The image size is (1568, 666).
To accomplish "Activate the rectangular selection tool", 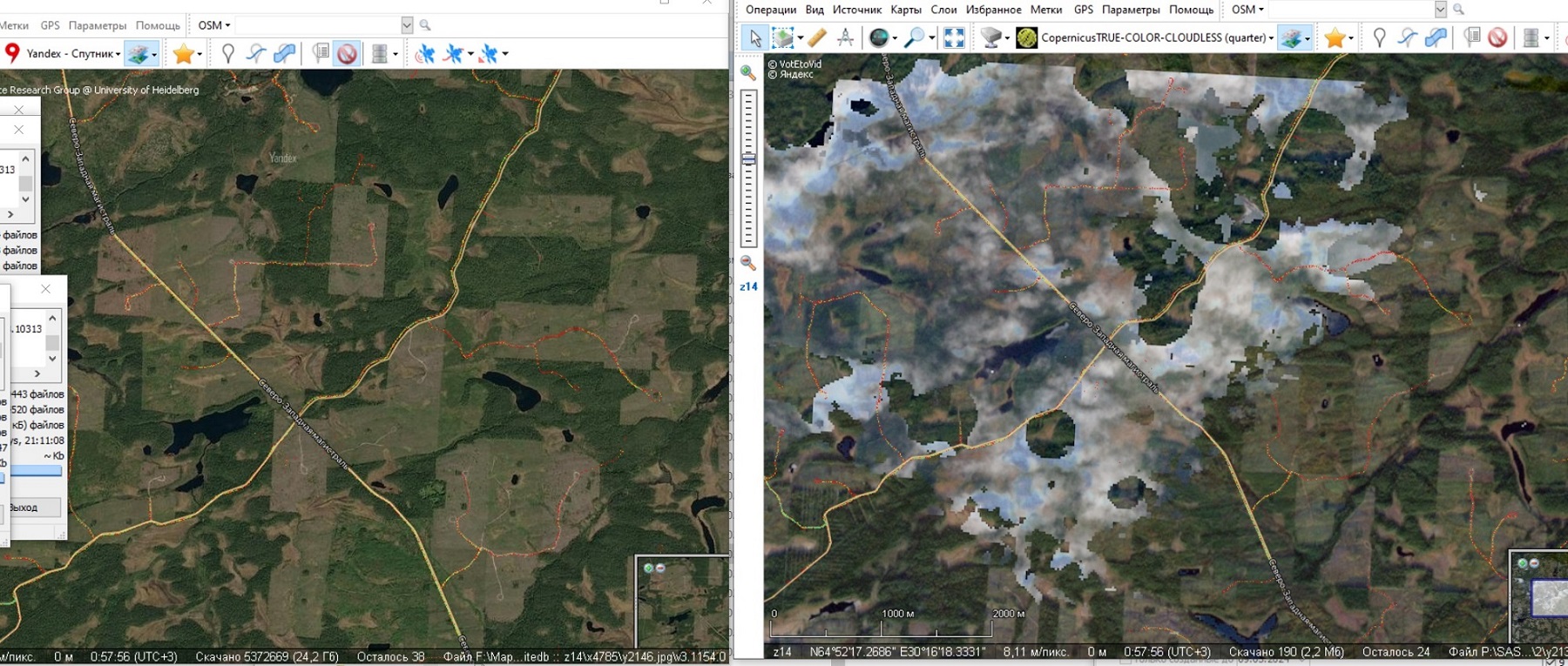I will click(783, 37).
